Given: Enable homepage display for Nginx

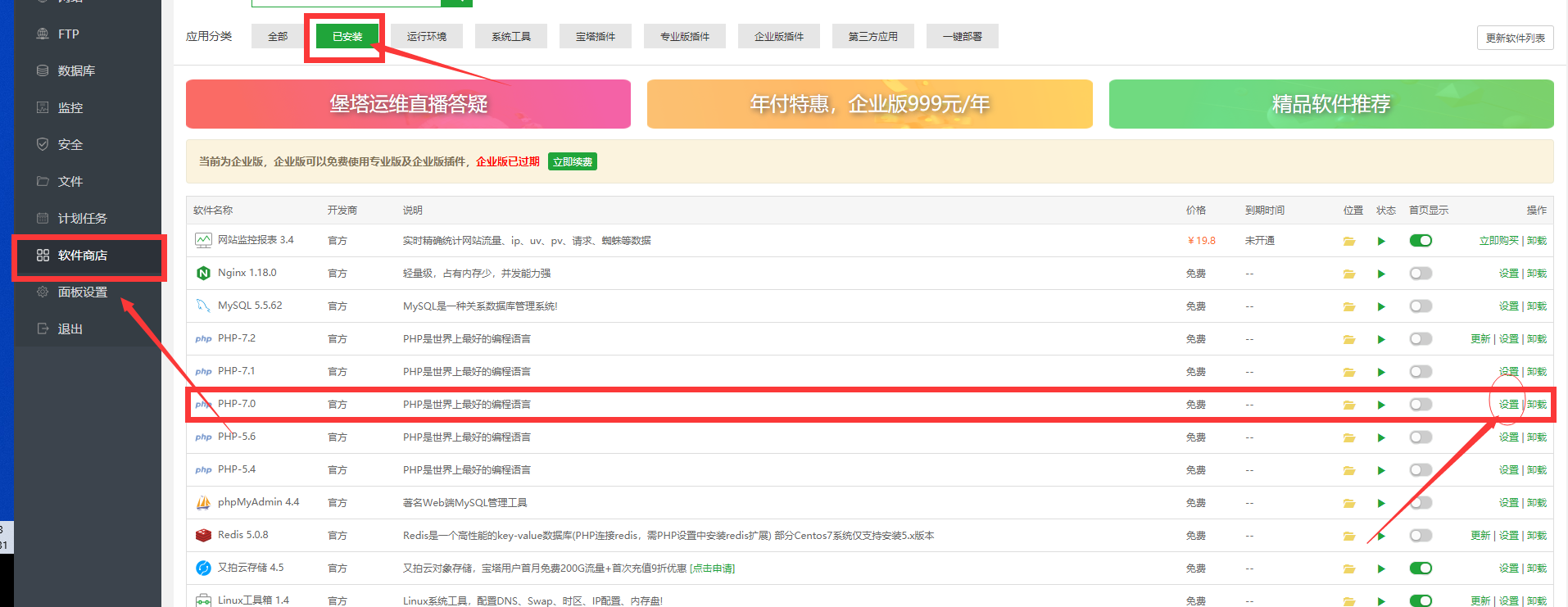Looking at the screenshot, I should 1421,273.
